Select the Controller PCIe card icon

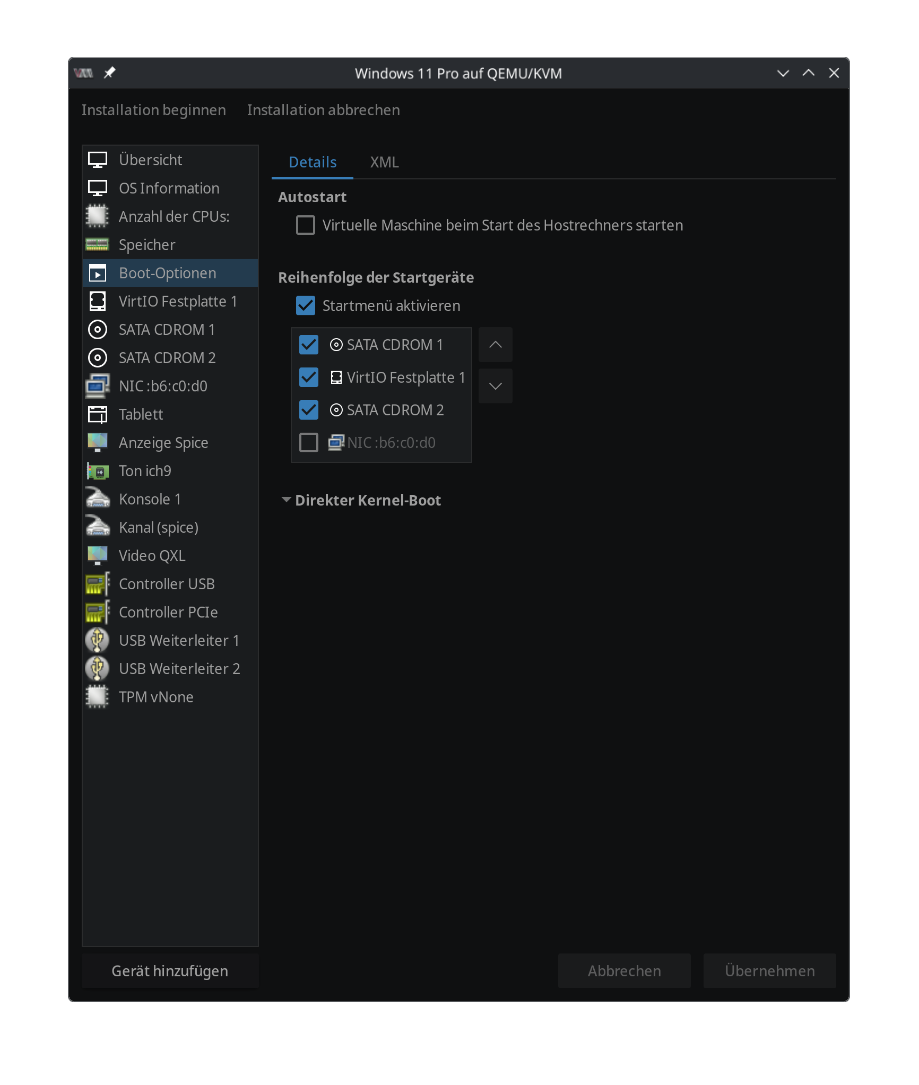[97, 612]
